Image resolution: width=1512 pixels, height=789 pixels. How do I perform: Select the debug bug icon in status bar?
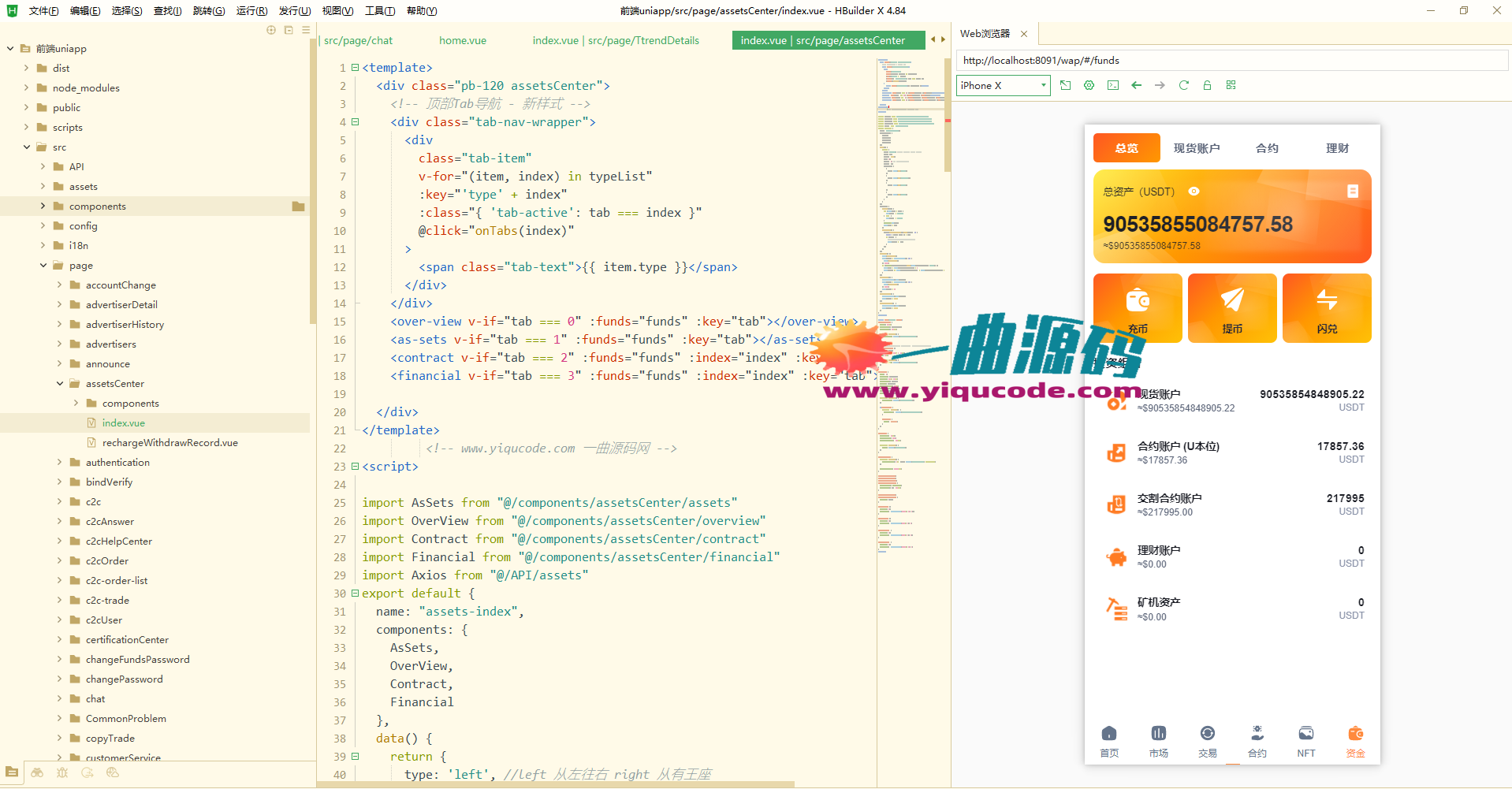(x=62, y=773)
